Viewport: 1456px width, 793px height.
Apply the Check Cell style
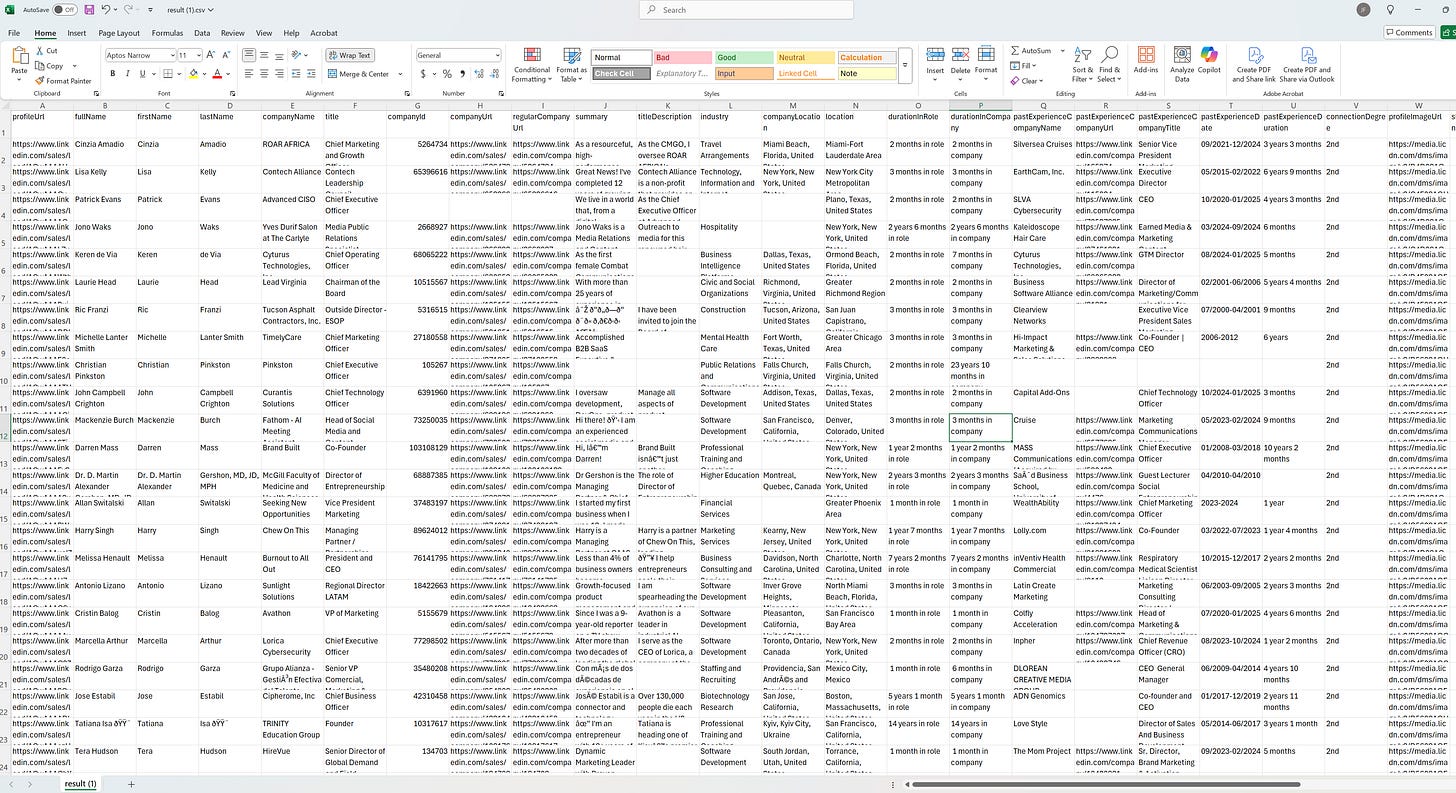(x=621, y=73)
